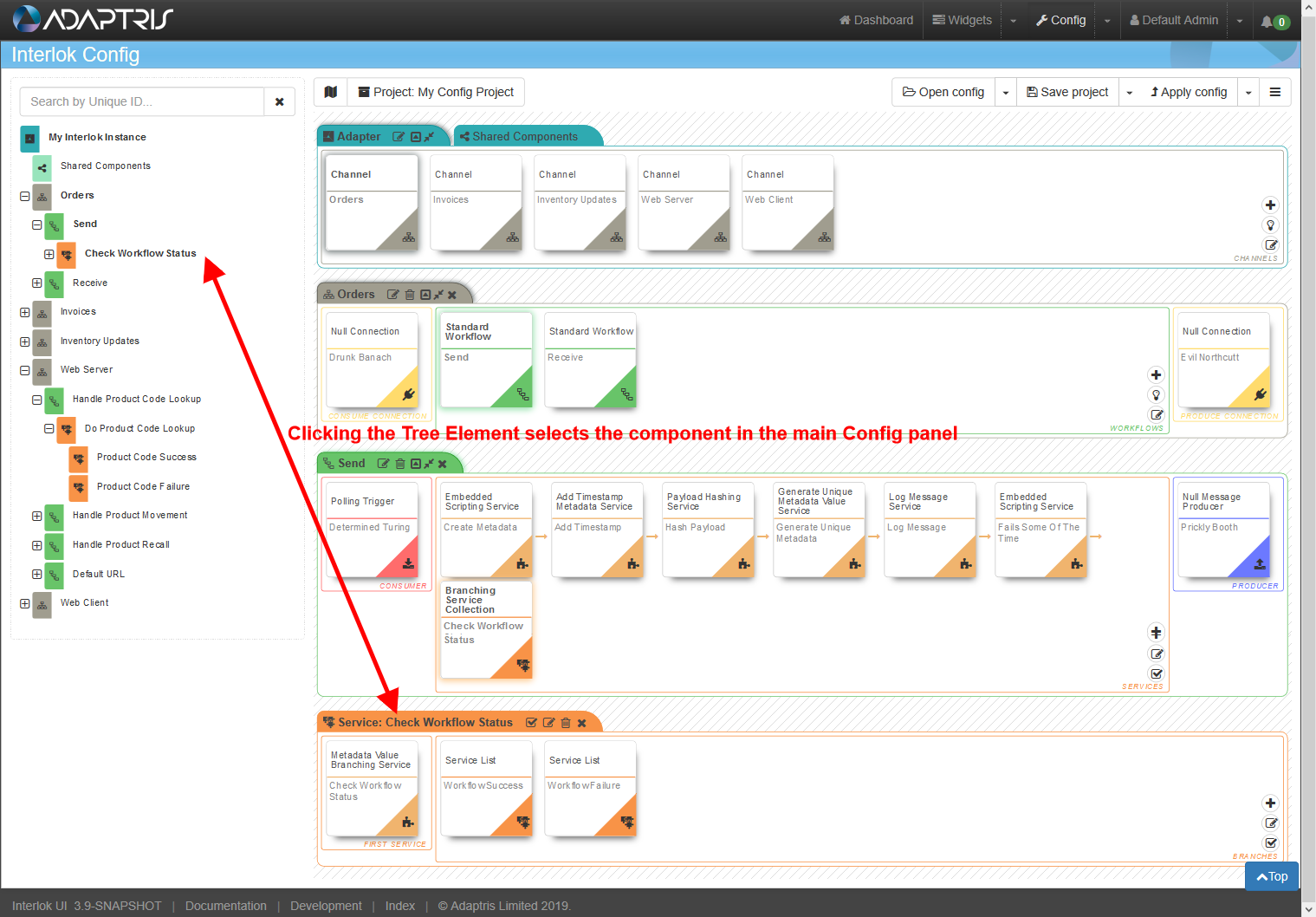Click the lightbulb icon in the Workflows panel

1156,395
